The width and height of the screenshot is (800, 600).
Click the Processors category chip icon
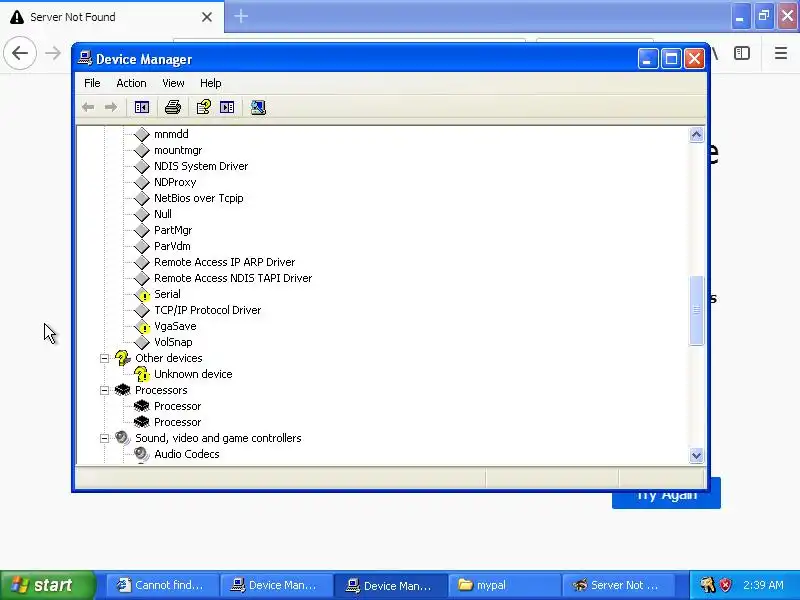[122, 390]
